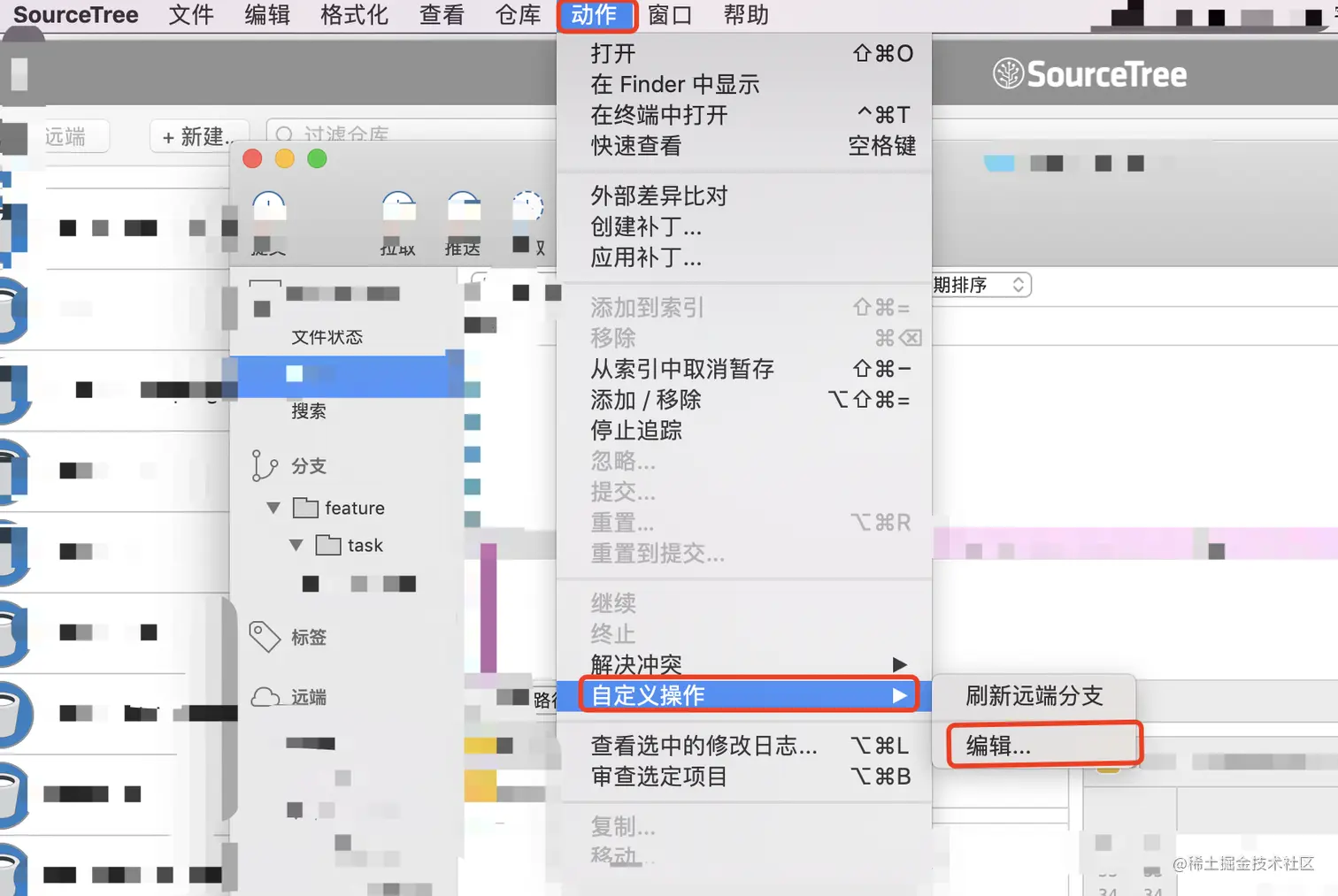The height and width of the screenshot is (896, 1338).
Task: Click the + 新建 button
Action: (x=200, y=136)
